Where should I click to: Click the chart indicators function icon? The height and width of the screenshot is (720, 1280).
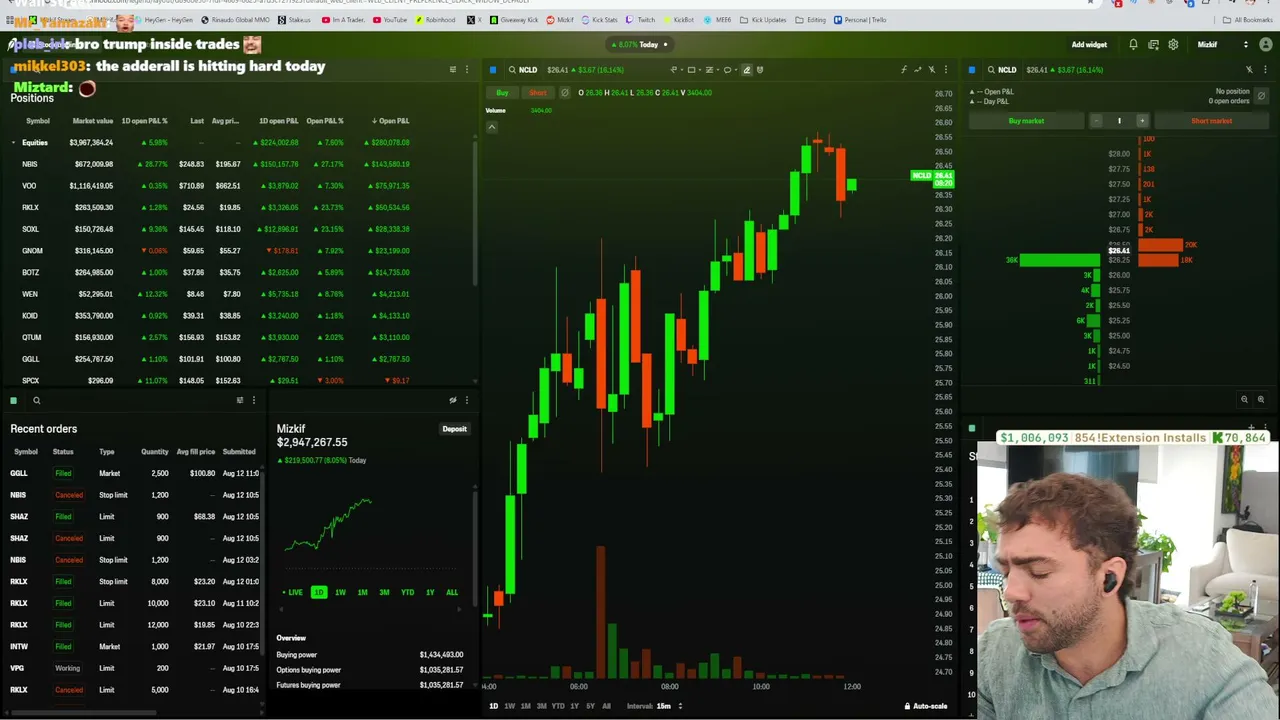pos(904,70)
